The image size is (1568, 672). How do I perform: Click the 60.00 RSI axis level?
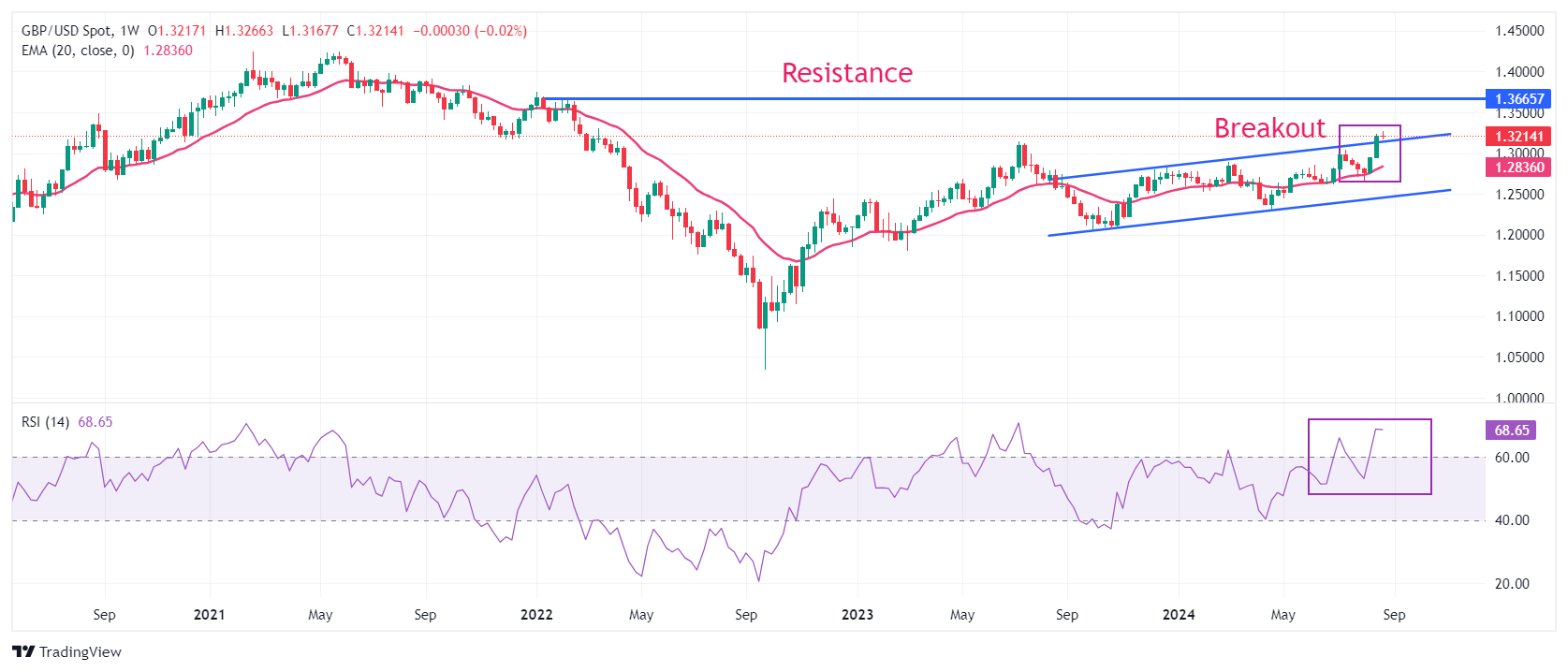coord(1512,458)
